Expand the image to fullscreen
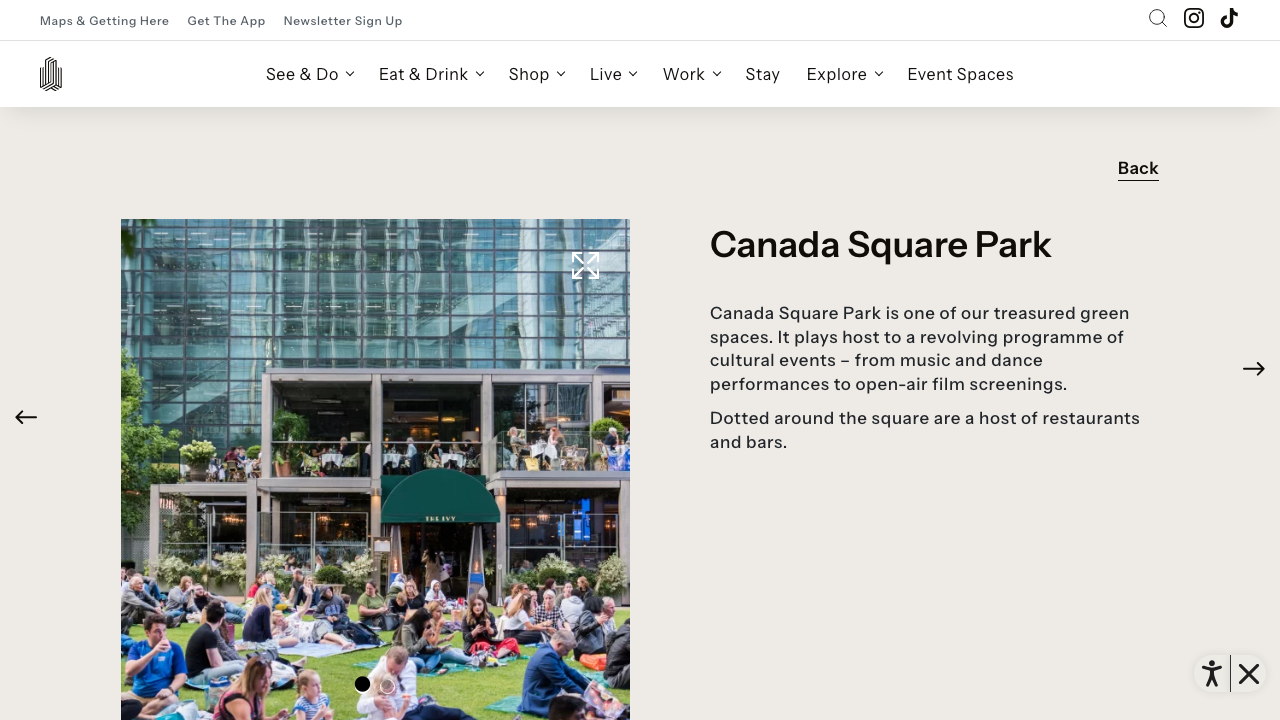Screen dimensions: 1280x720 [585, 266]
